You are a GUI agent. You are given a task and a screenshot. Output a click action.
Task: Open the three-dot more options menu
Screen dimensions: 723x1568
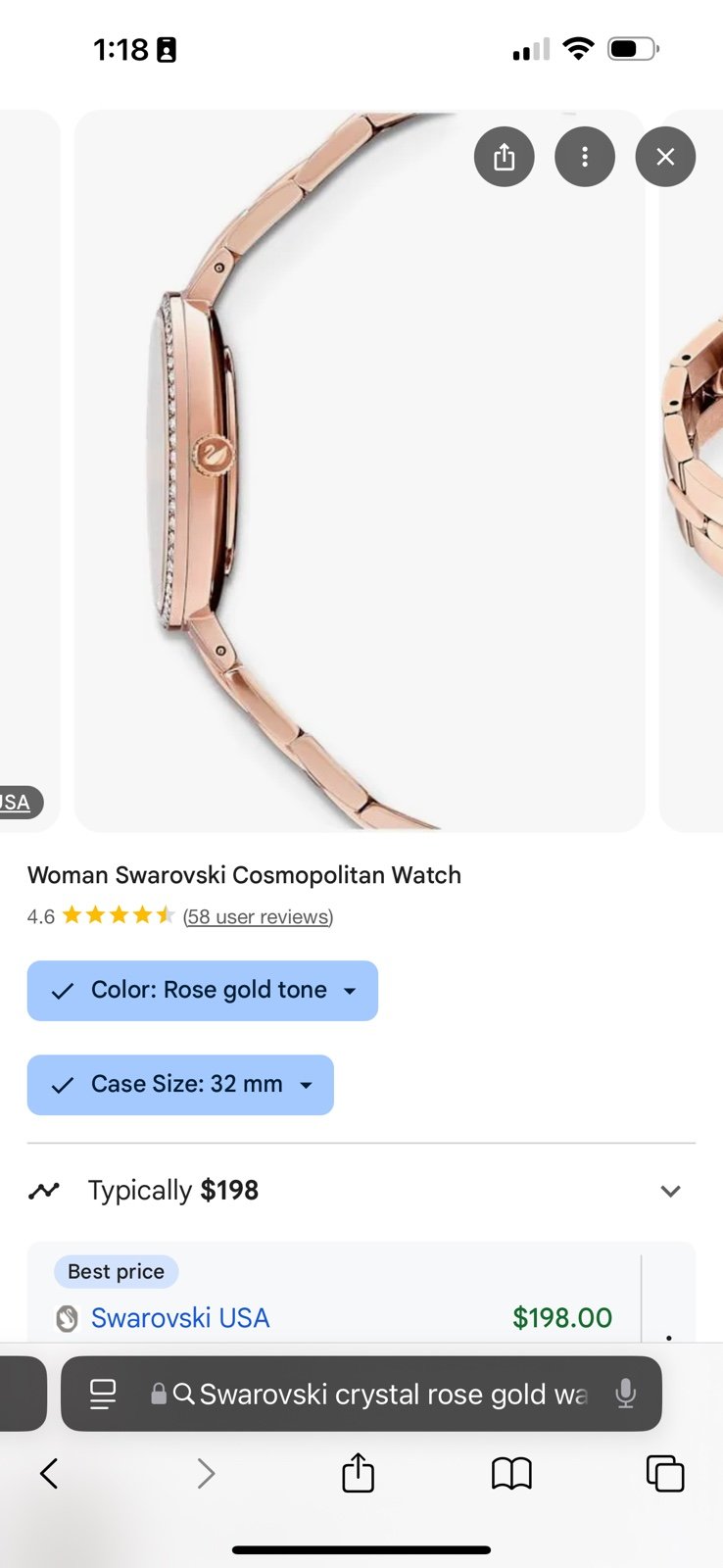tap(585, 157)
